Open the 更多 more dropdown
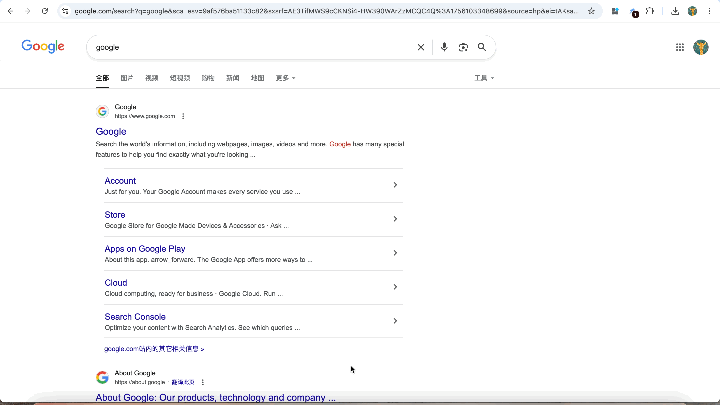The image size is (720, 405). (x=285, y=77)
